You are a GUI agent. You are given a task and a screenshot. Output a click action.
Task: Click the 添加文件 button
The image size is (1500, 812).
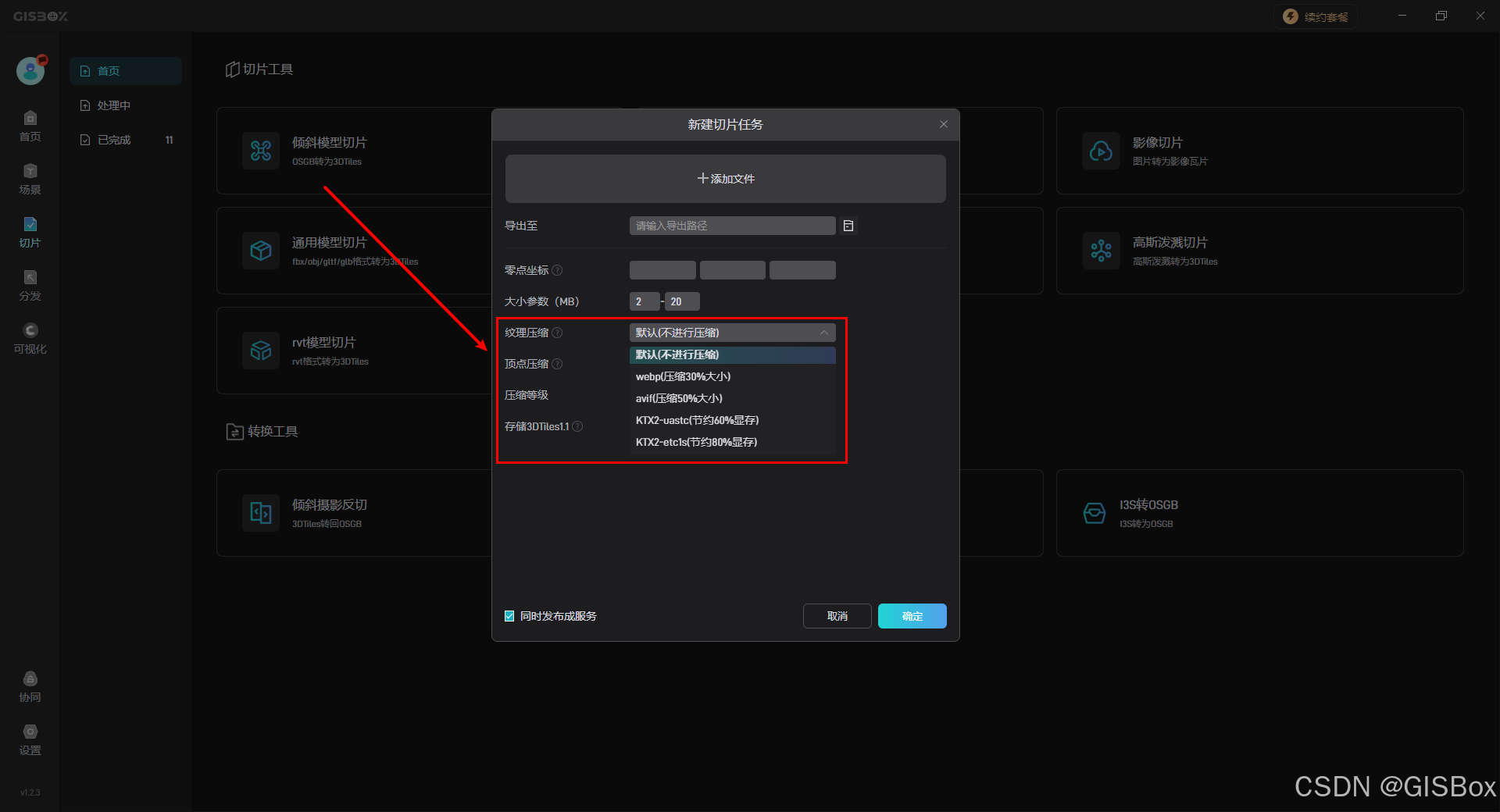coord(726,179)
